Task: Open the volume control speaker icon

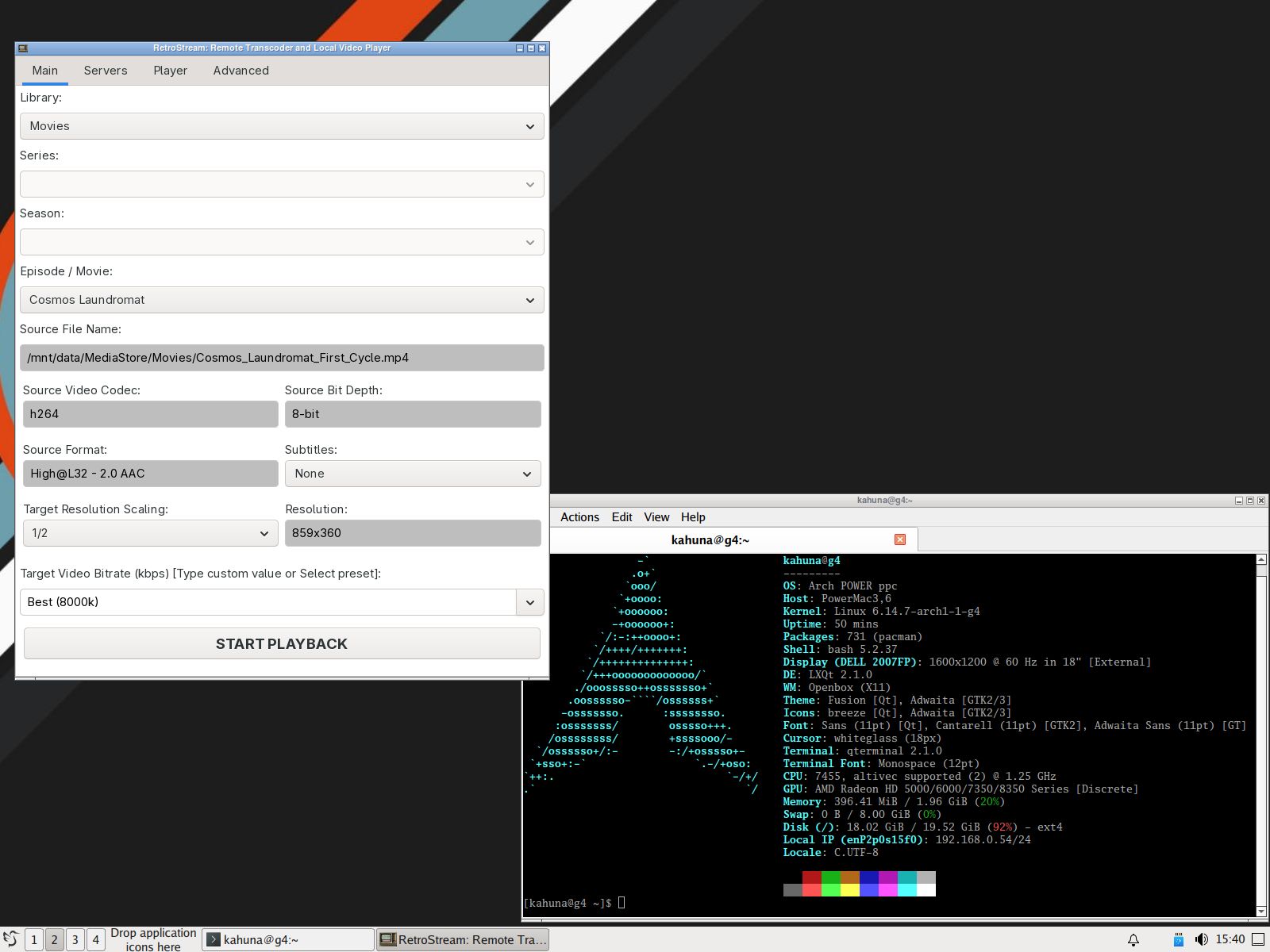Action: coord(1202,939)
